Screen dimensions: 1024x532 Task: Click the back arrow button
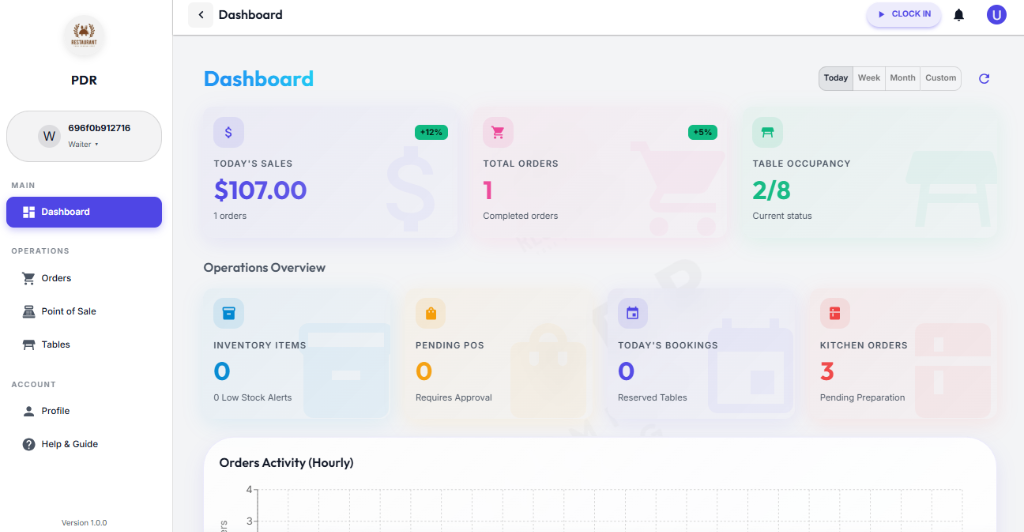(200, 15)
